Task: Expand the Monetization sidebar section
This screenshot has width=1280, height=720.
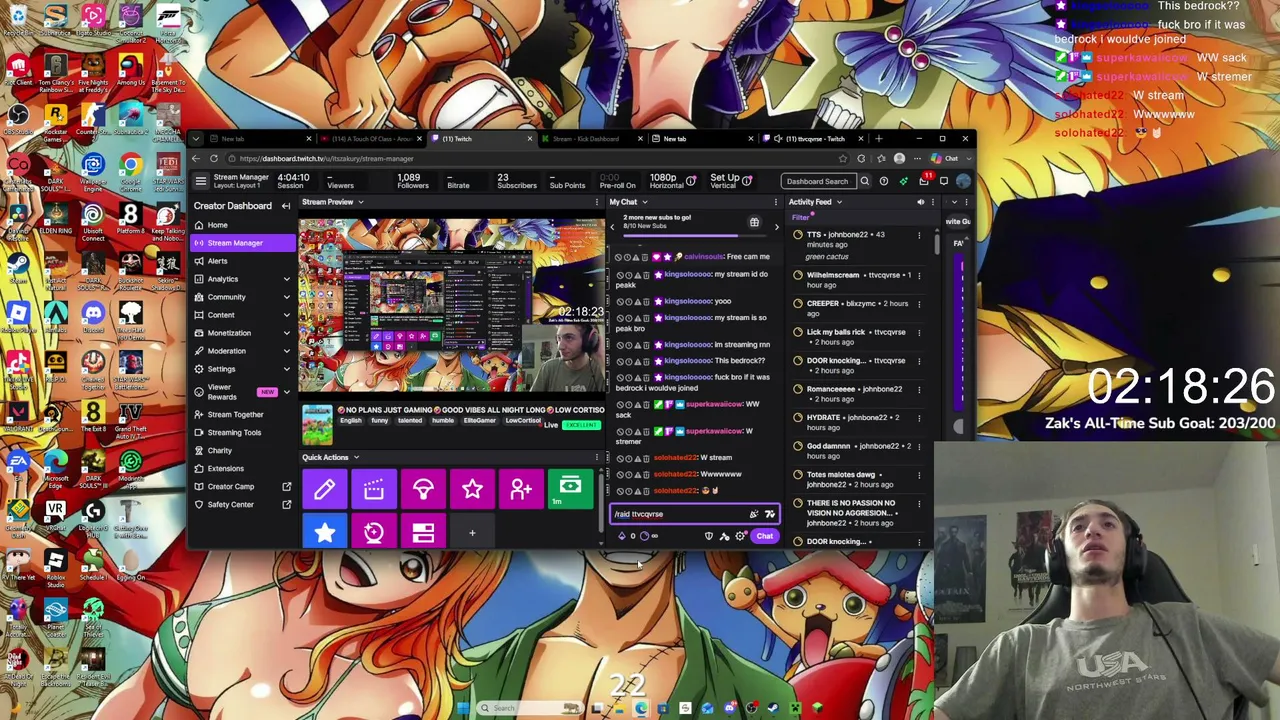Action: click(x=242, y=333)
